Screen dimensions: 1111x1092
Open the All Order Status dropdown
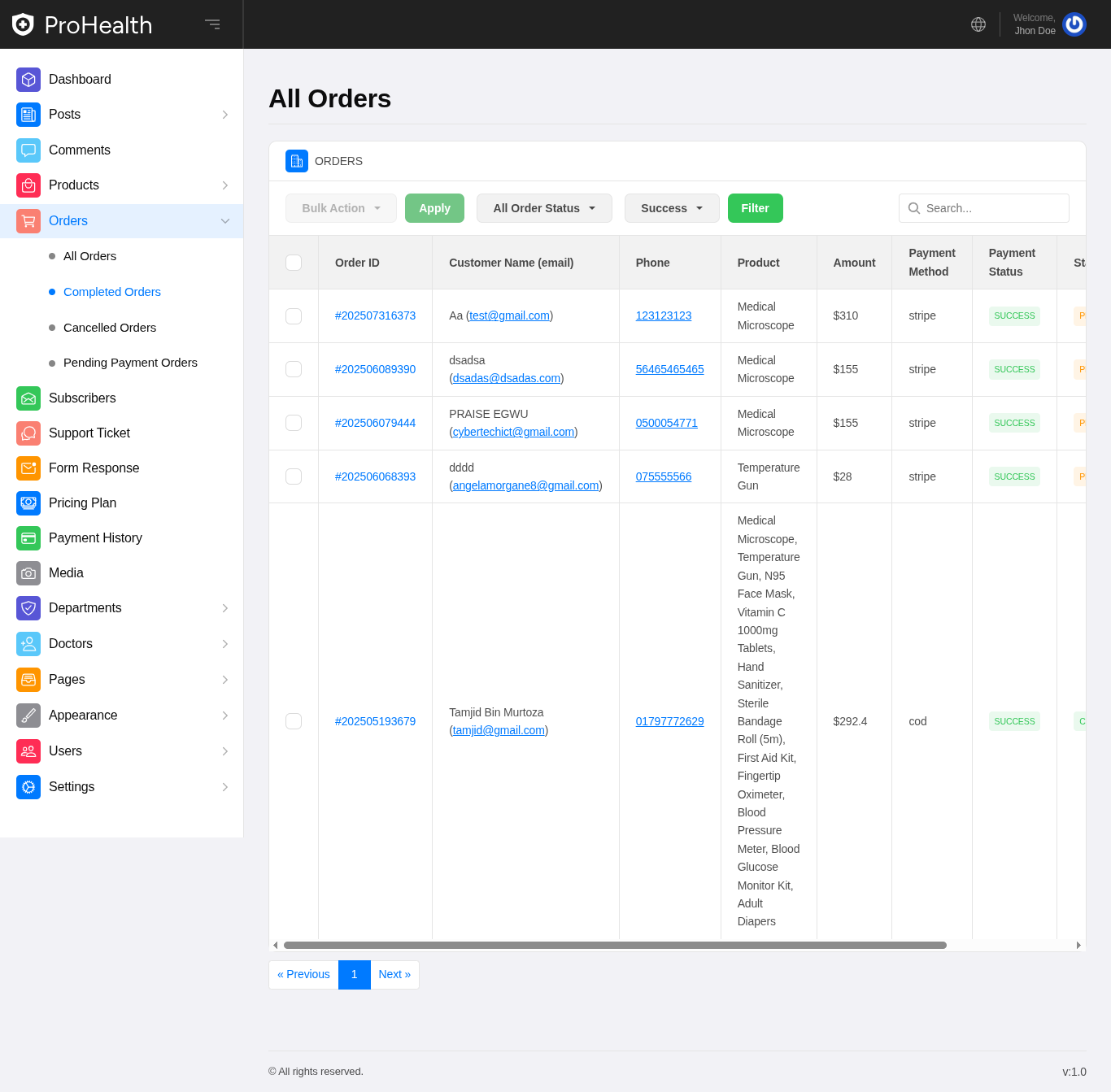pyautogui.click(x=544, y=208)
